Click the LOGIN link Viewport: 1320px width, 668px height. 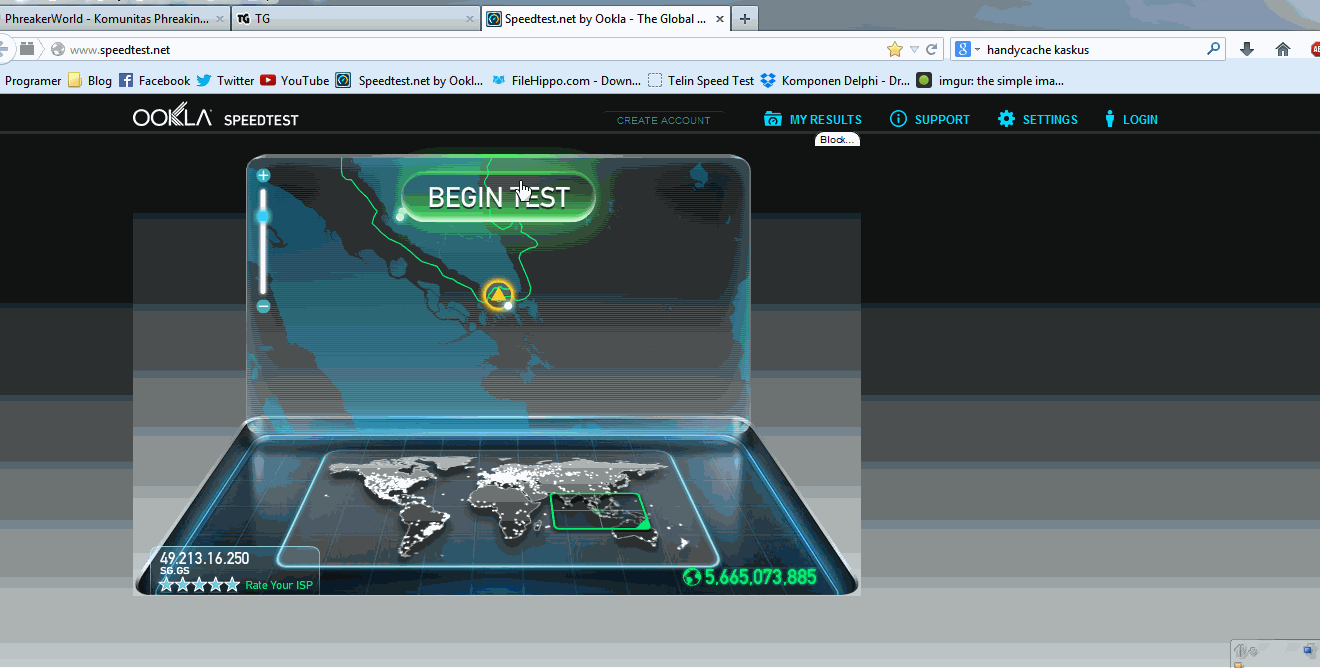[x=1131, y=119]
